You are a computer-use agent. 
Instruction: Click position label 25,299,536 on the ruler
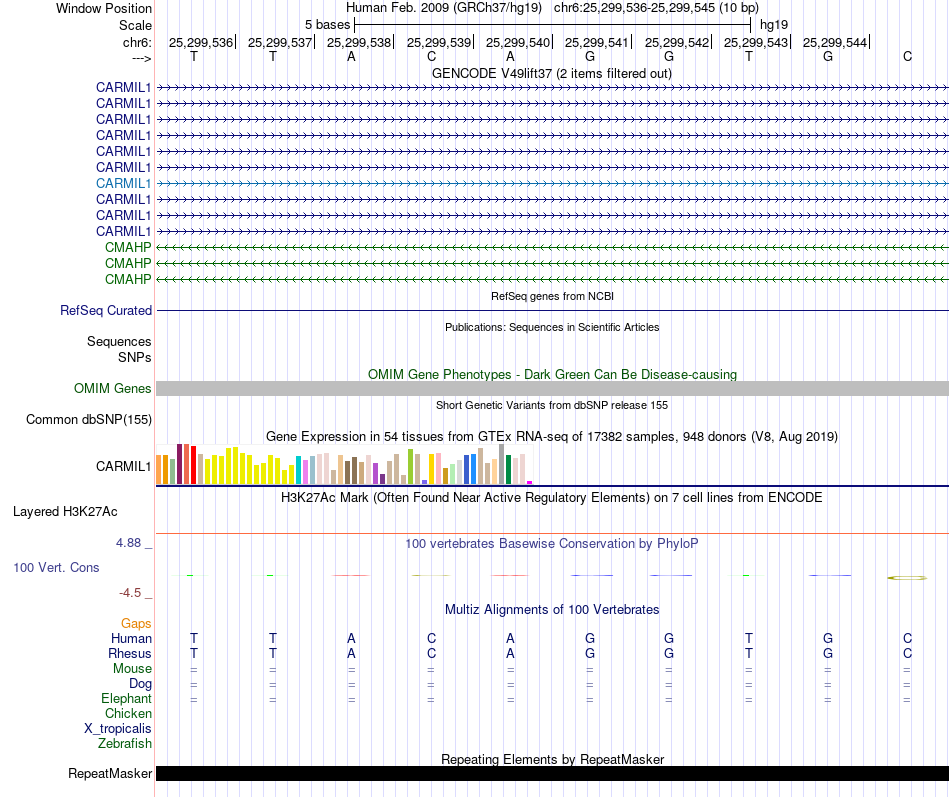(201, 42)
